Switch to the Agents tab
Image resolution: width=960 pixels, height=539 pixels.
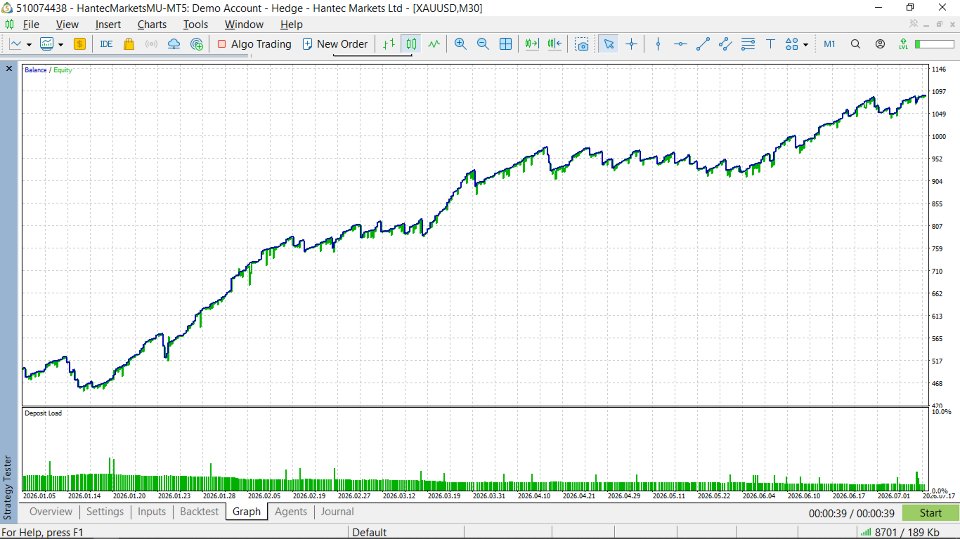pyautogui.click(x=291, y=511)
